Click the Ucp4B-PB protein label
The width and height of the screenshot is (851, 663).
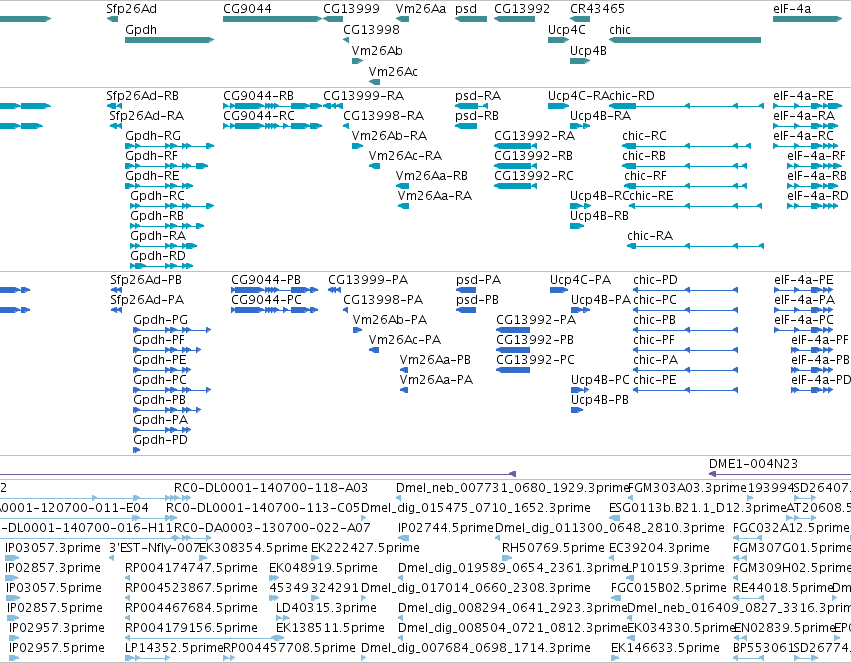[x=600, y=400]
